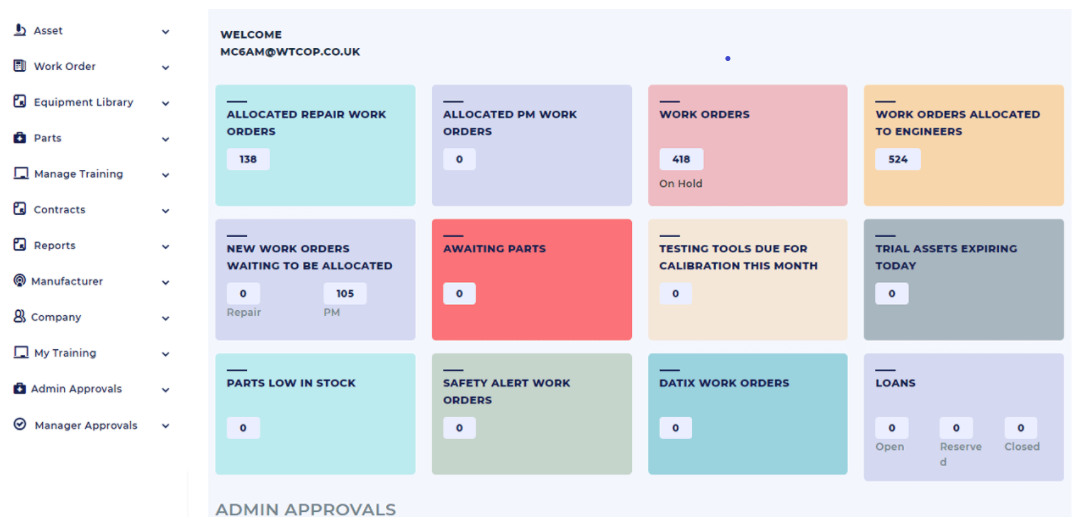Viewport: 1090px width, 532px height.
Task: Open the Work Order menu label
Action: tap(64, 67)
